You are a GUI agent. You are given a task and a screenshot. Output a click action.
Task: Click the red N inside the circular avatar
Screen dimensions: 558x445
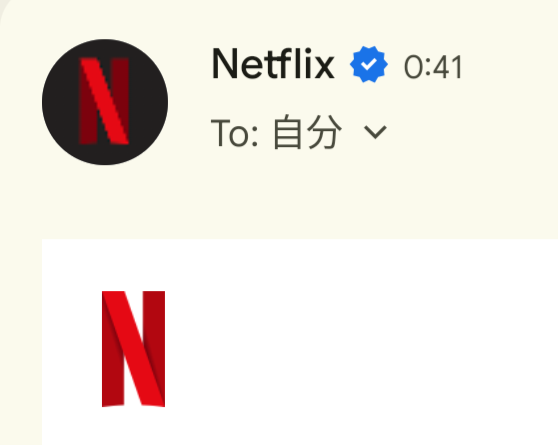[x=104, y=101]
